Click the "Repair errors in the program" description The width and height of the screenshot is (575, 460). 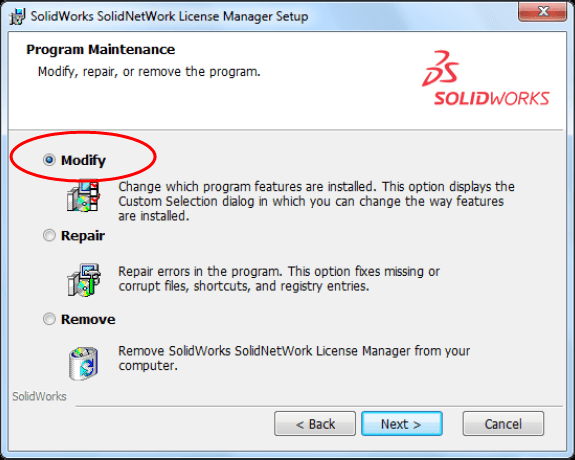point(279,279)
